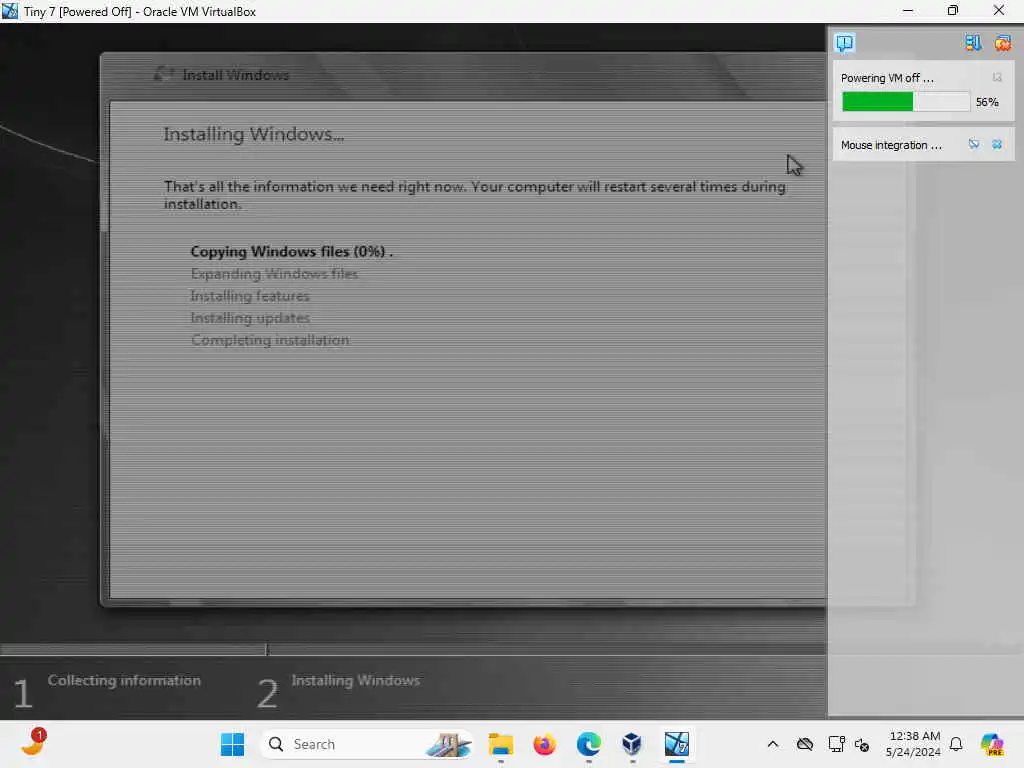Click Collecting information stage label
1024x768 pixels.
point(124,680)
